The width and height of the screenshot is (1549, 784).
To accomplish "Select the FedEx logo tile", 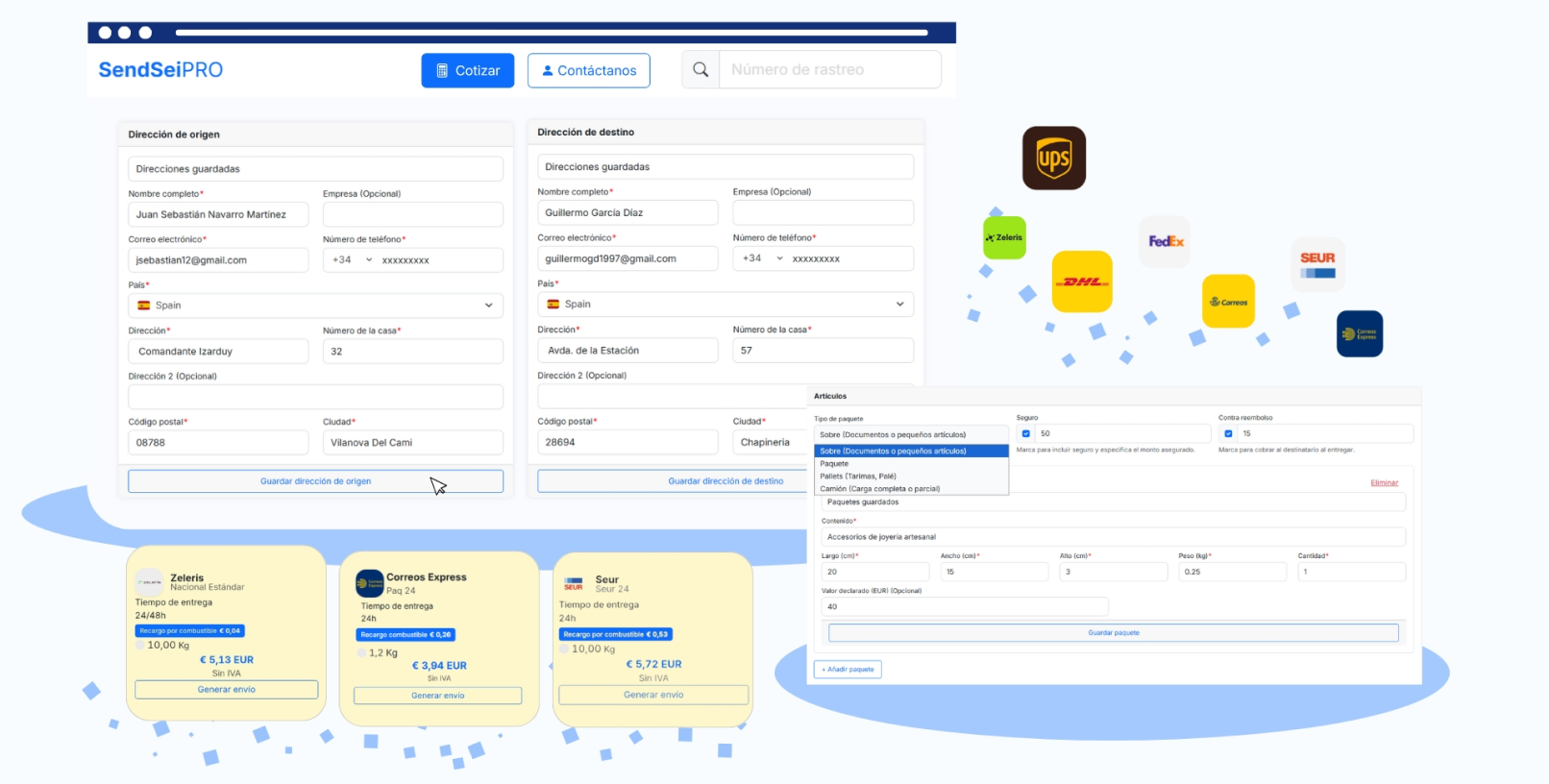I will click(x=1165, y=241).
